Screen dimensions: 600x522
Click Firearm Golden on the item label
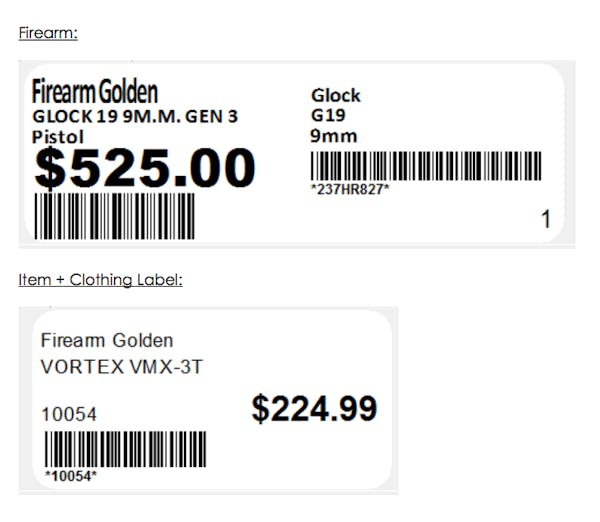tap(107, 340)
